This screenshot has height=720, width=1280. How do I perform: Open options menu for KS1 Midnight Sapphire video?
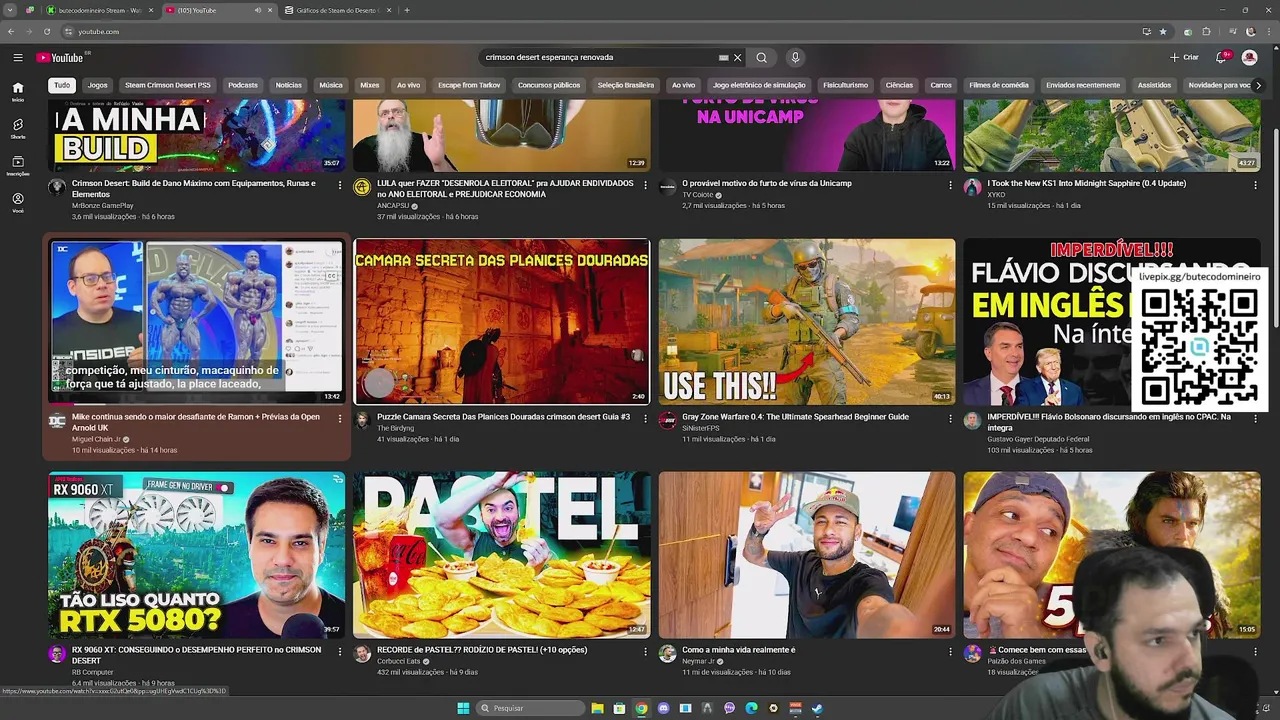[1255, 185]
